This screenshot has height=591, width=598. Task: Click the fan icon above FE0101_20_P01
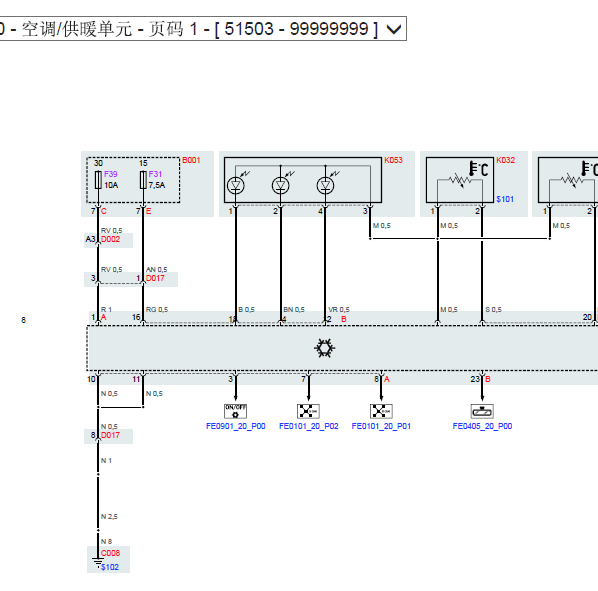tap(381, 411)
